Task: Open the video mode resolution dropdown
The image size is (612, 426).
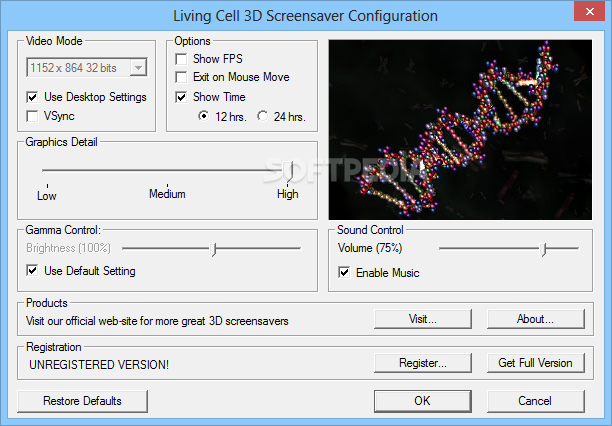Action: [x=138, y=68]
